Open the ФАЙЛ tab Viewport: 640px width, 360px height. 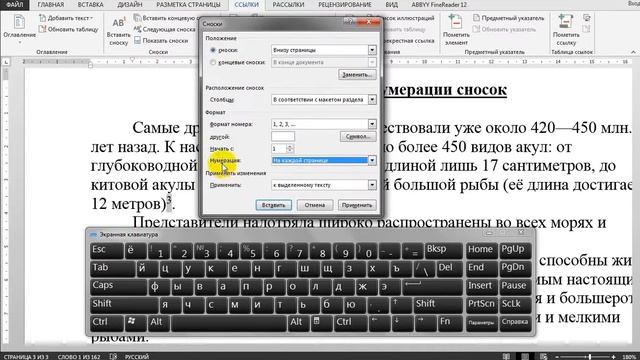(15, 5)
